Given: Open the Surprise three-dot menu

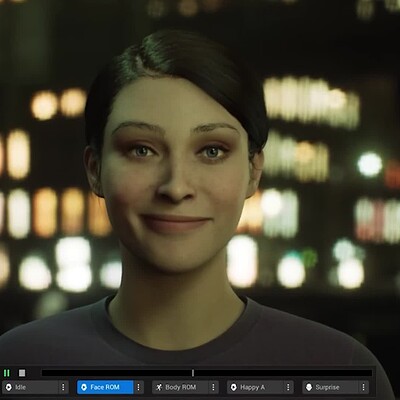Looking at the screenshot, I should (x=363, y=387).
